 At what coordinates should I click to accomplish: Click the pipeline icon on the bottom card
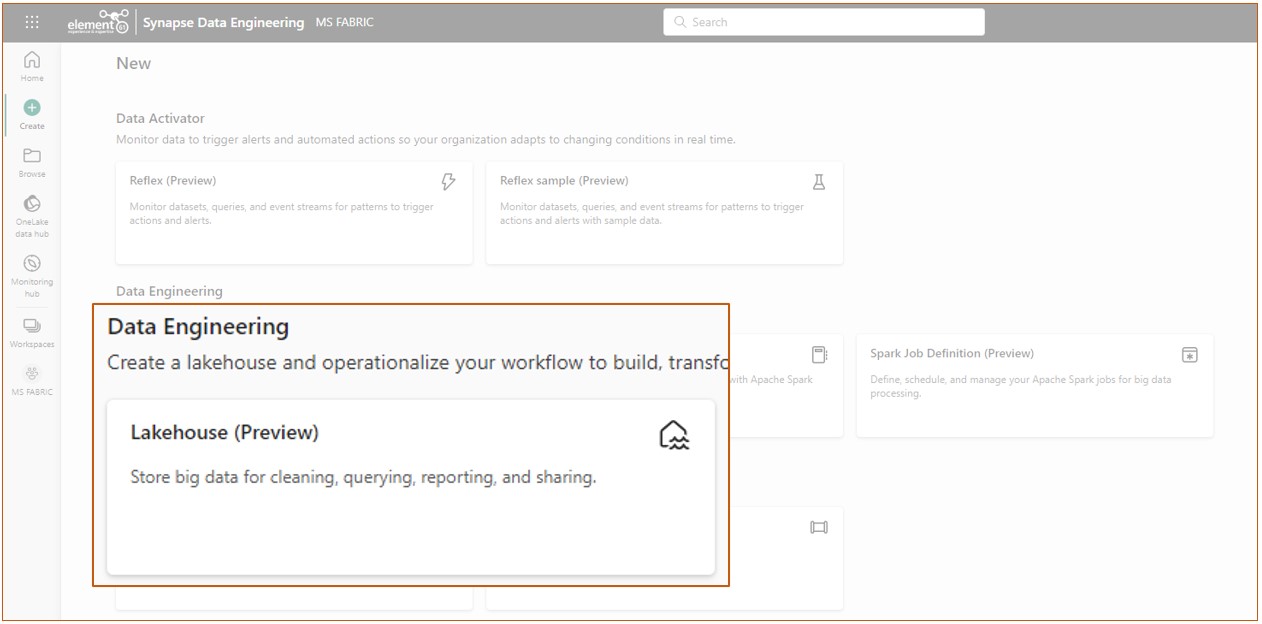818,527
